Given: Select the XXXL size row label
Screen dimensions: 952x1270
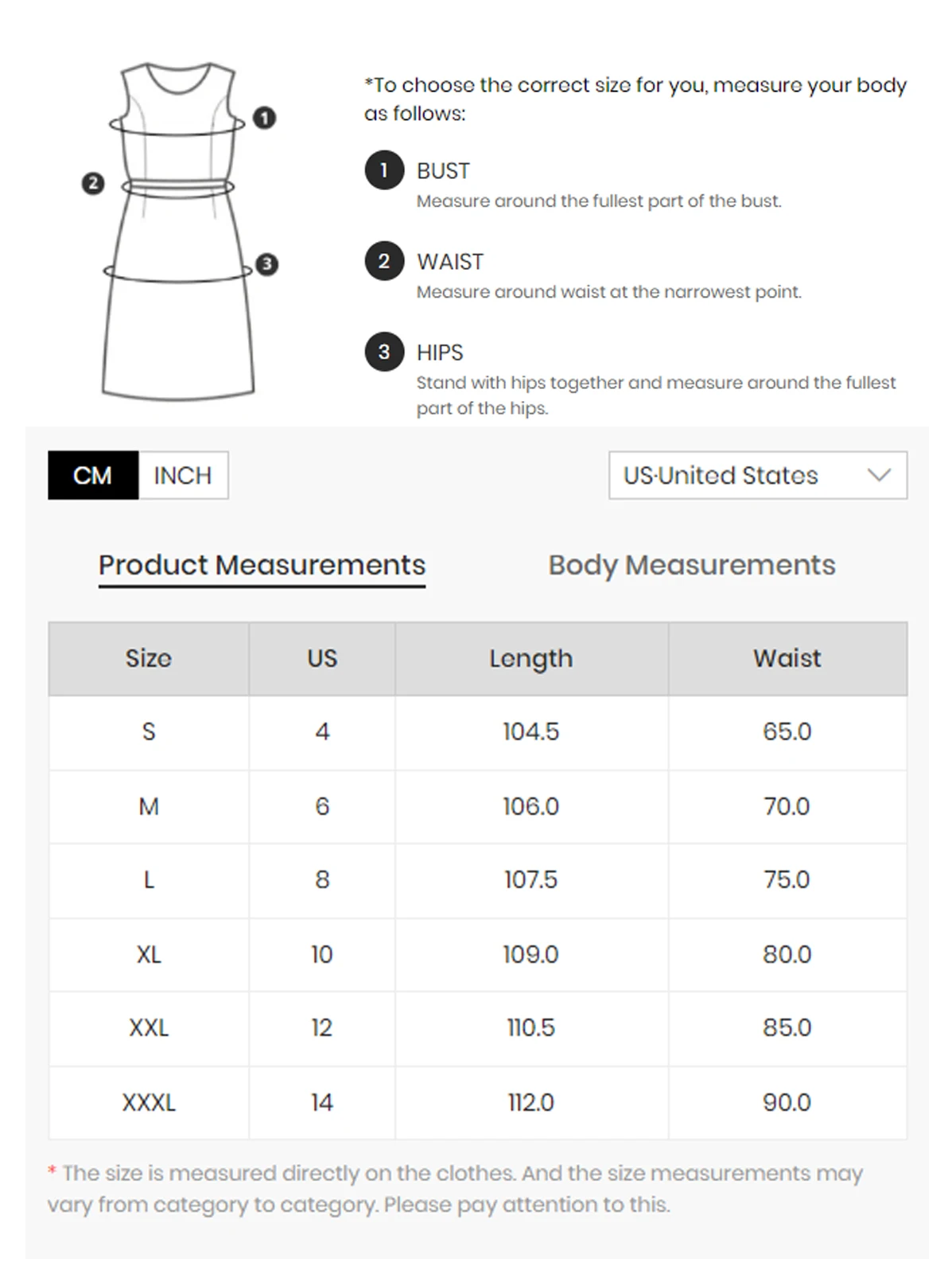Looking at the screenshot, I should click(149, 1103).
